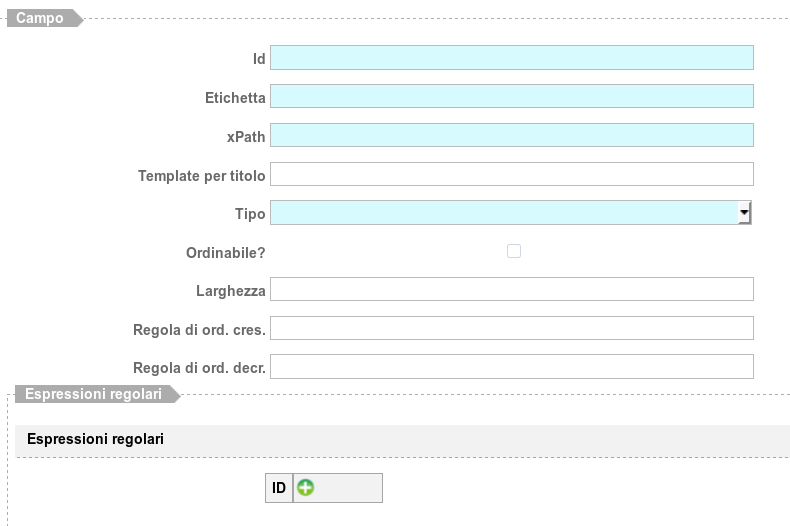Click the Etichetta field label
790x526 pixels.
pos(228,98)
